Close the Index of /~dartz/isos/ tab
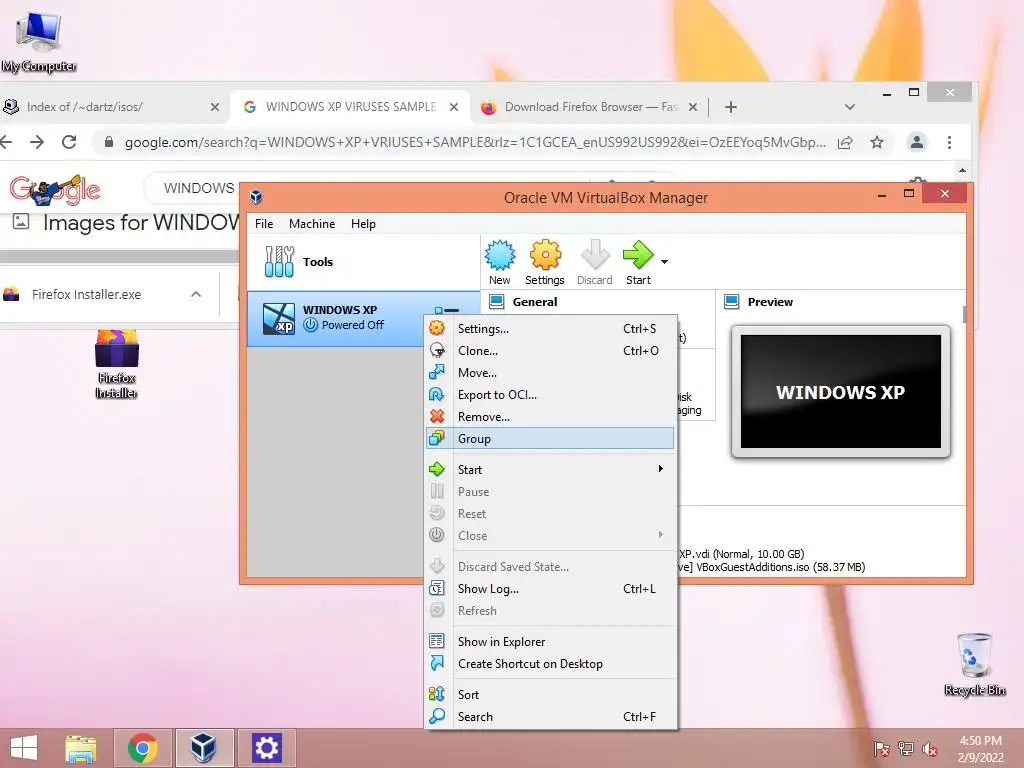Screen dimensions: 1024x768 pyautogui.click(x=215, y=107)
